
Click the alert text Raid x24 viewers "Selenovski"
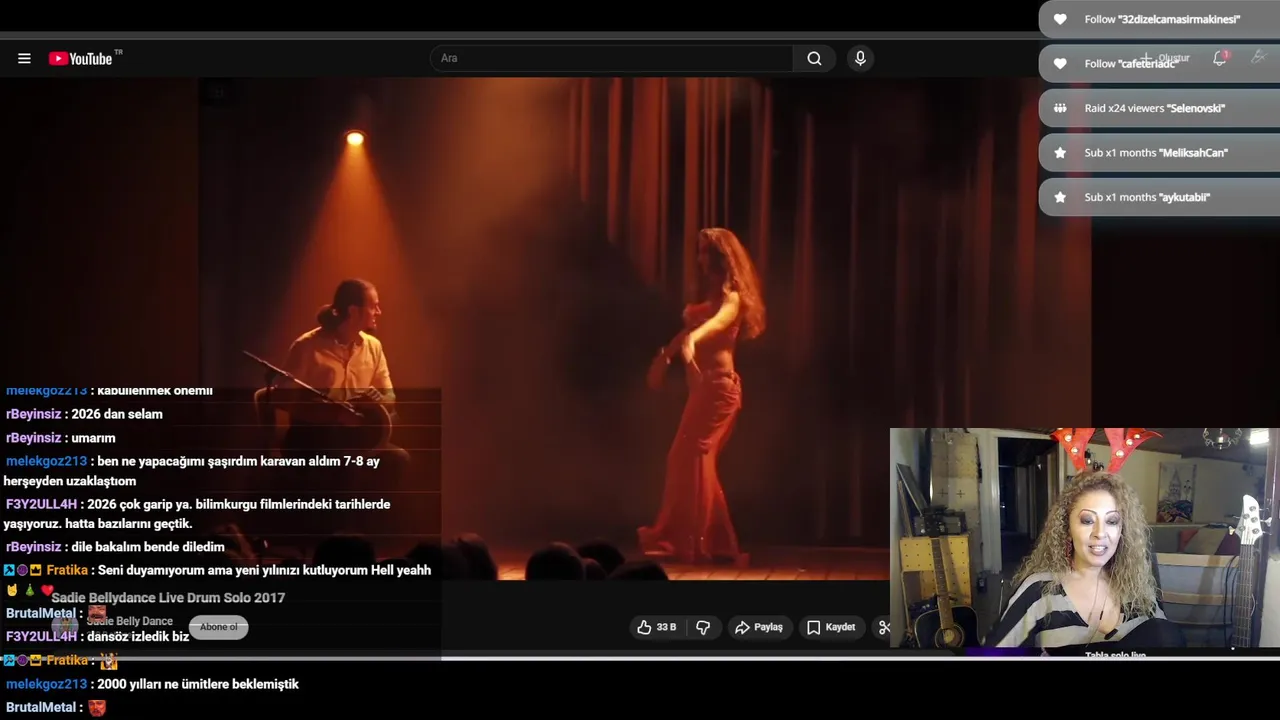(x=1154, y=108)
